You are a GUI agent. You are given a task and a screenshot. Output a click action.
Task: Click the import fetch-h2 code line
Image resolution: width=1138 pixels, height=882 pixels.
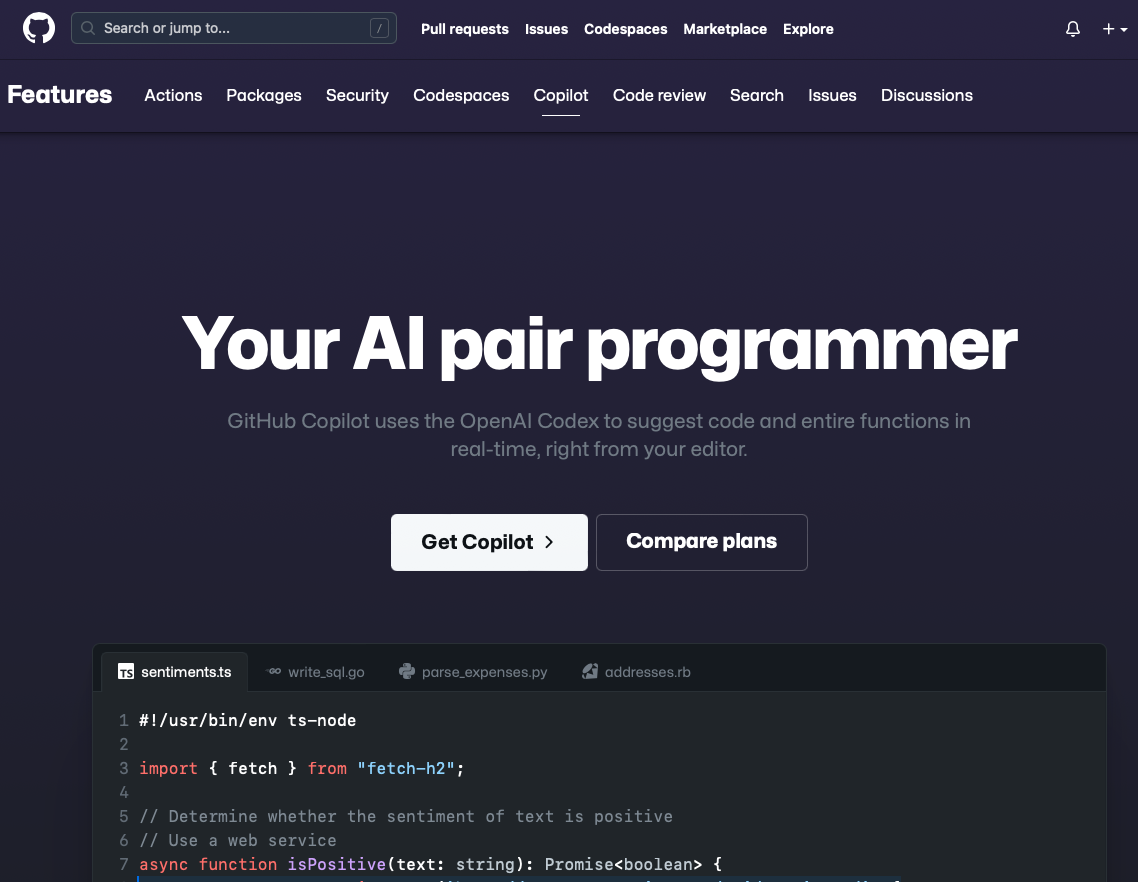[301, 769]
